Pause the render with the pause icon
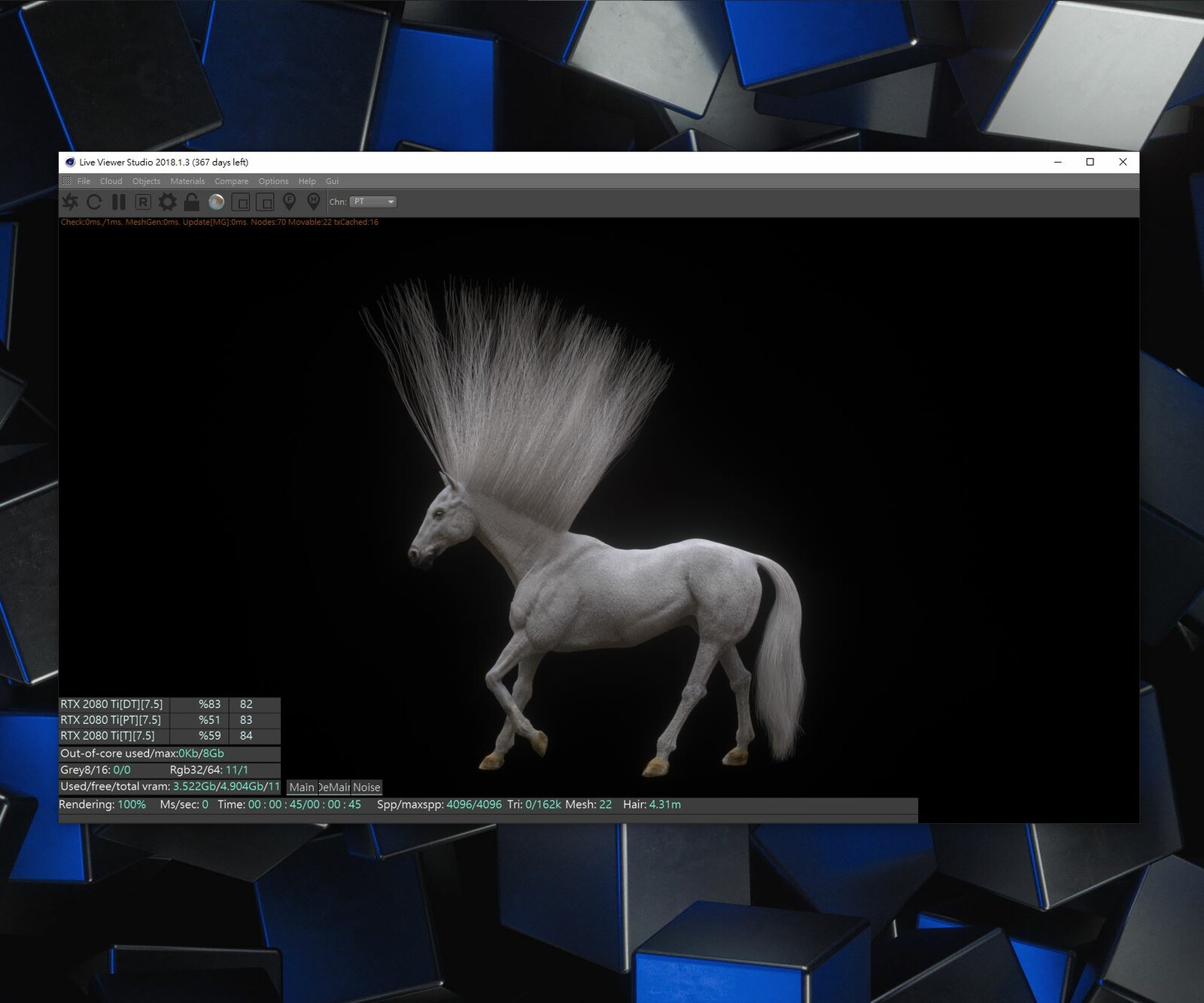This screenshot has width=1204, height=1003. (119, 202)
